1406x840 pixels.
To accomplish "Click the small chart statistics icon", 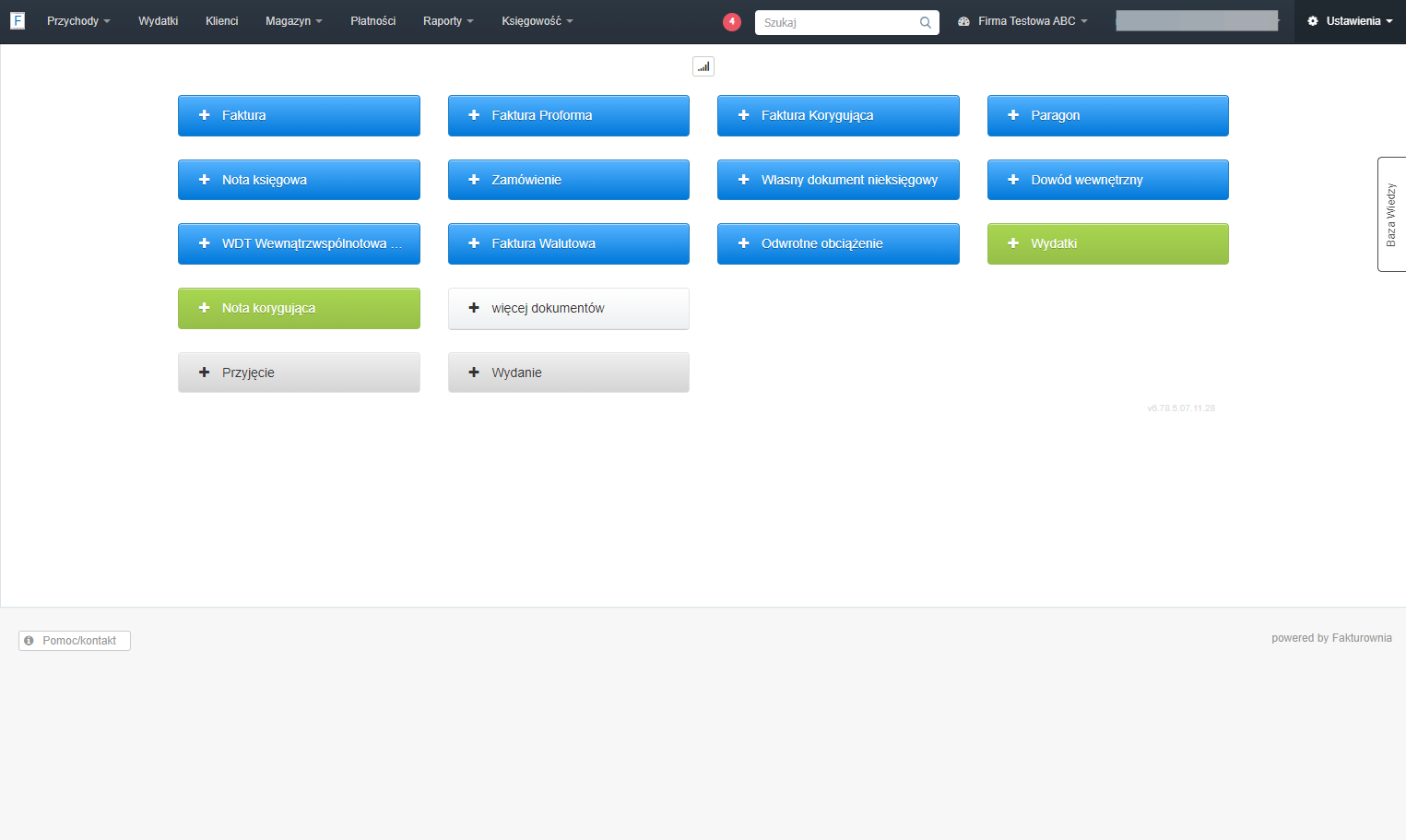I will tap(703, 66).
